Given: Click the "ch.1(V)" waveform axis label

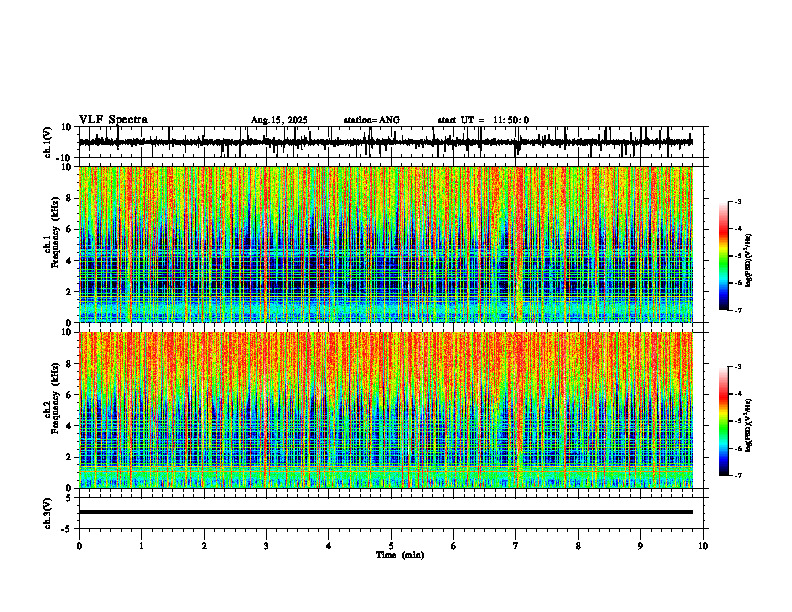Looking at the screenshot, I should (47, 142).
